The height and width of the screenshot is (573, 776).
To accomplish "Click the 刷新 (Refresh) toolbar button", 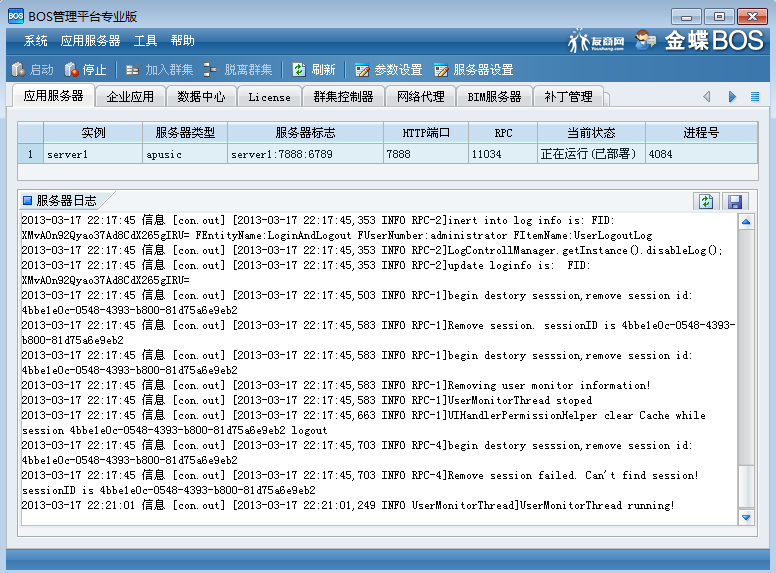I will point(313,70).
